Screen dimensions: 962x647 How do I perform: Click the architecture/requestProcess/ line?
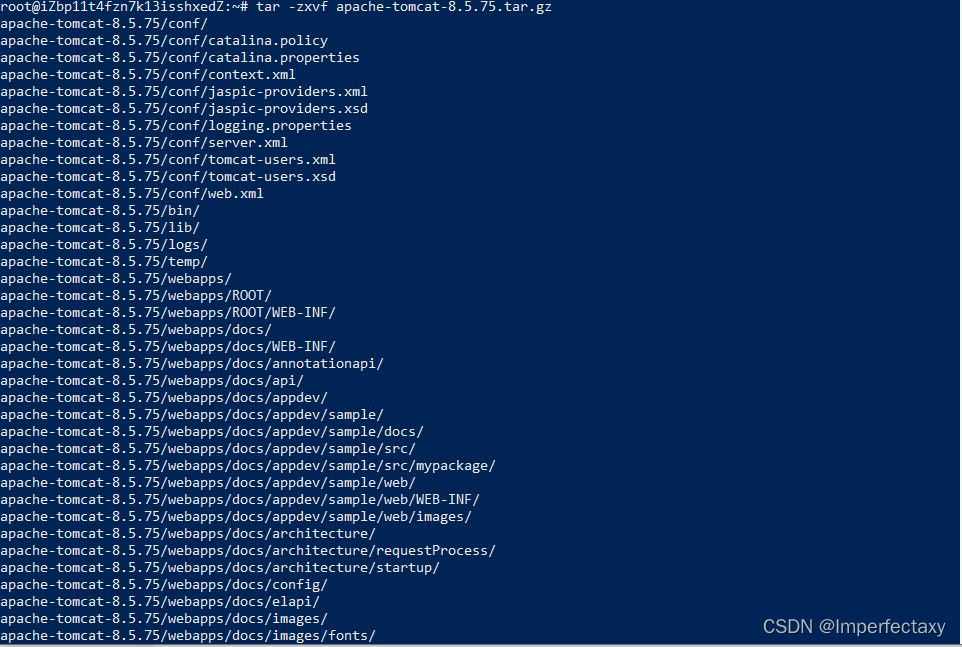248,551
